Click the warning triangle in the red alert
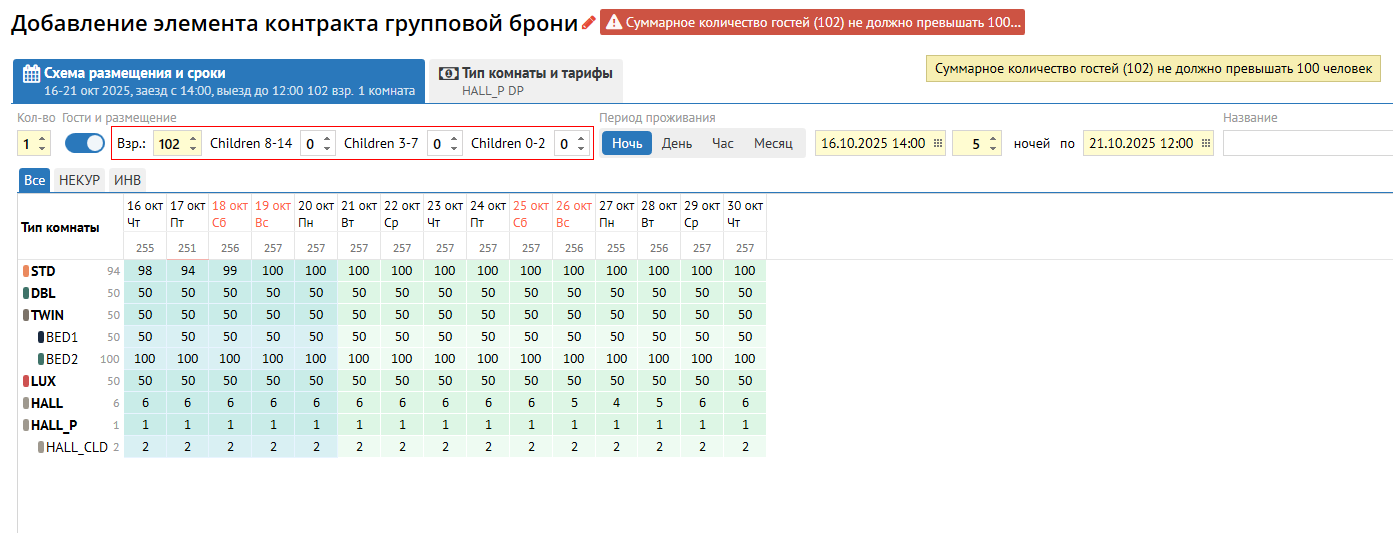Image resolution: width=1393 pixels, height=533 pixels. (614, 23)
